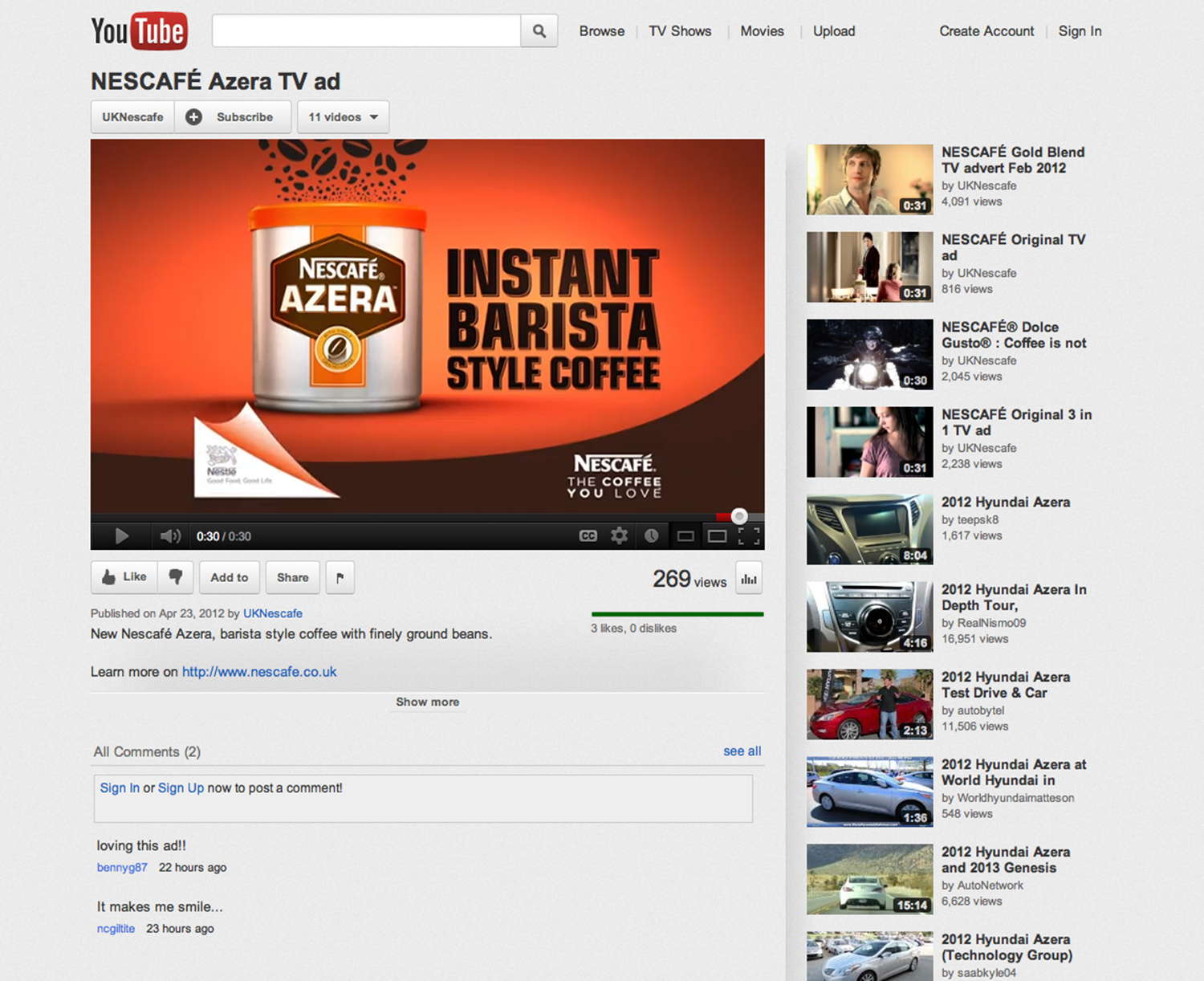Switch to small player size
The height and width of the screenshot is (981, 1204).
click(685, 536)
